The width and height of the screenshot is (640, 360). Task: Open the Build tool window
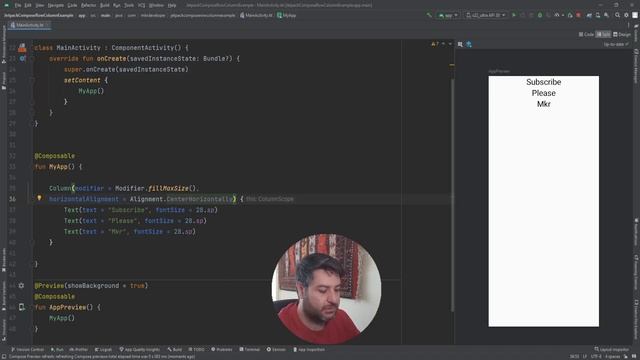pyautogui.click(x=175, y=349)
